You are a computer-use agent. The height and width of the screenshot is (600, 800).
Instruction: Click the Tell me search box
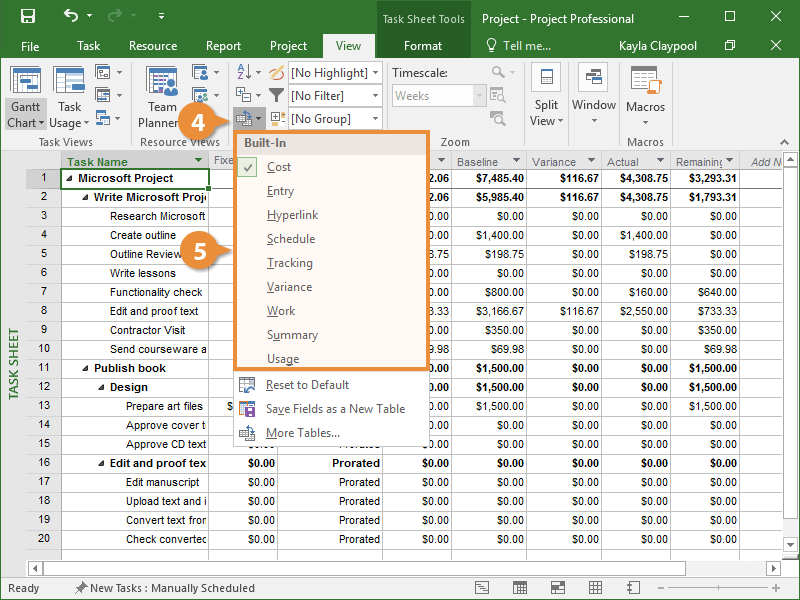(x=525, y=46)
